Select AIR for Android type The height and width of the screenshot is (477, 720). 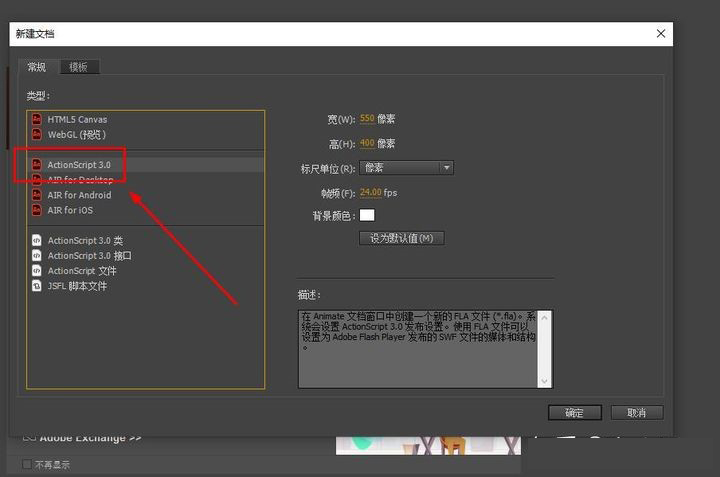point(146,195)
